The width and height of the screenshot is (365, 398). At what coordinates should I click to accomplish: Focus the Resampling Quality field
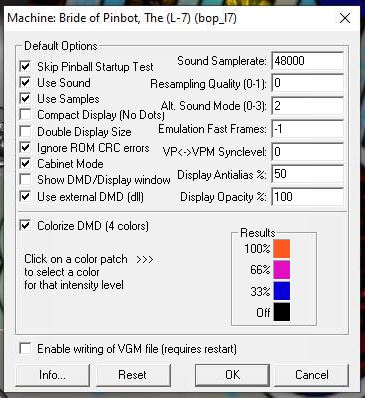308,83
